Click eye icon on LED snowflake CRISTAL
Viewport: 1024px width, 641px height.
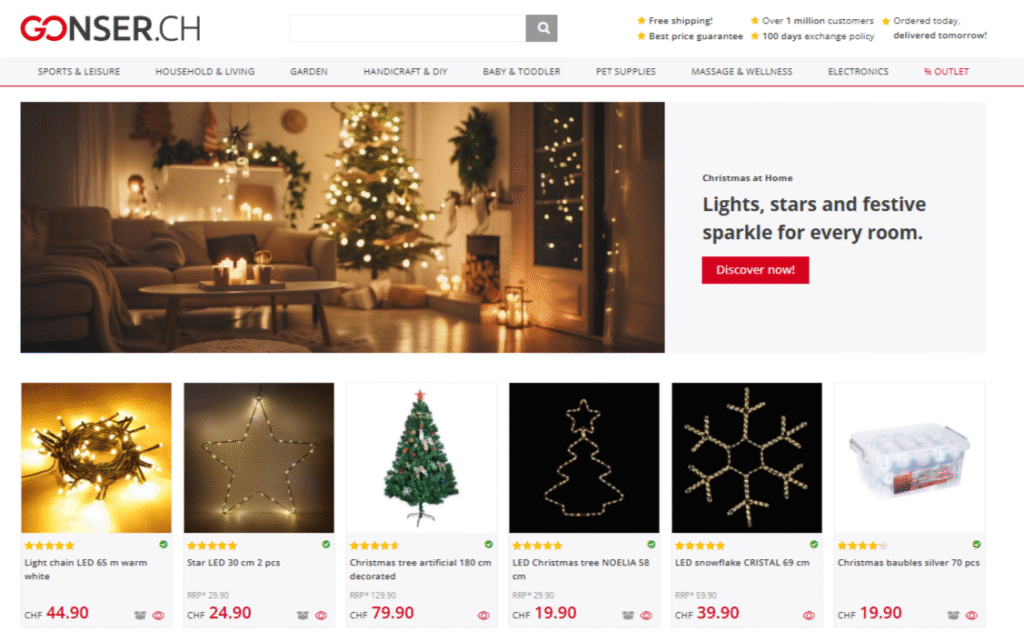point(808,615)
